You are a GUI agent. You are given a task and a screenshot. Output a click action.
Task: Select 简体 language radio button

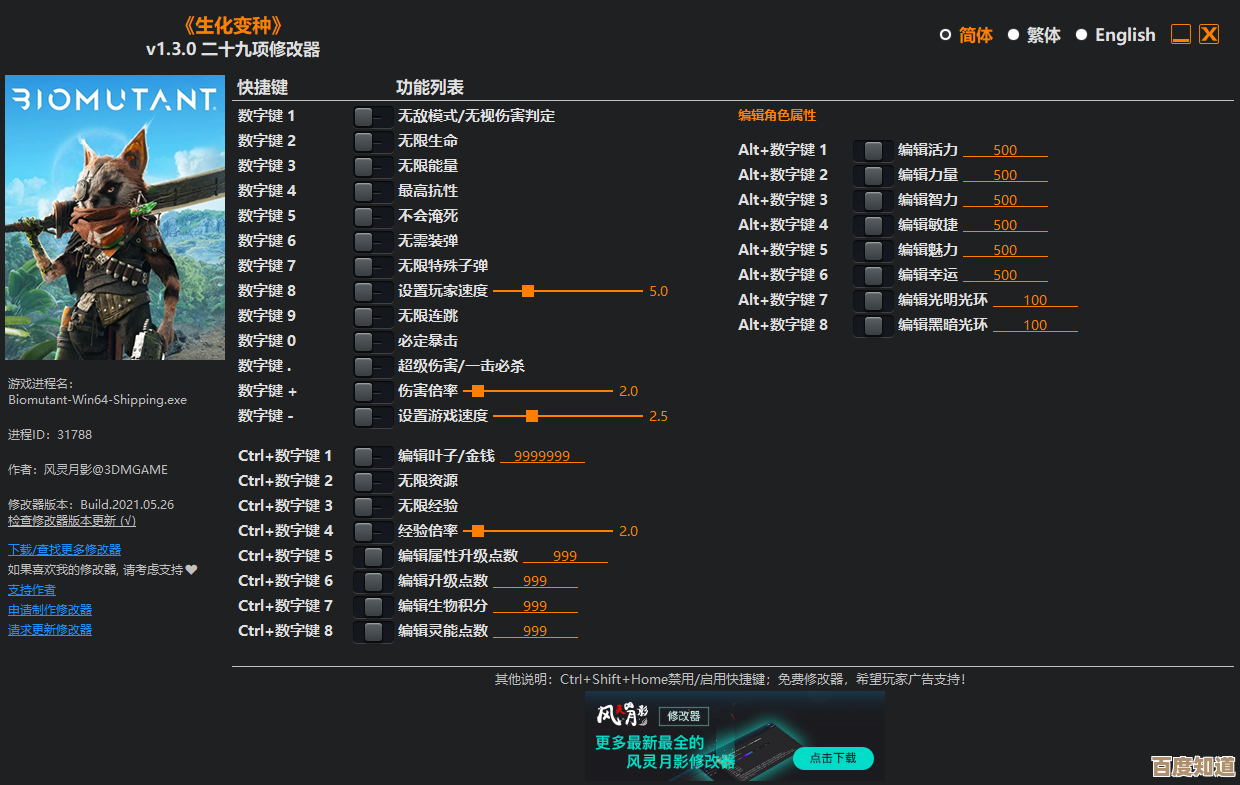(946, 35)
